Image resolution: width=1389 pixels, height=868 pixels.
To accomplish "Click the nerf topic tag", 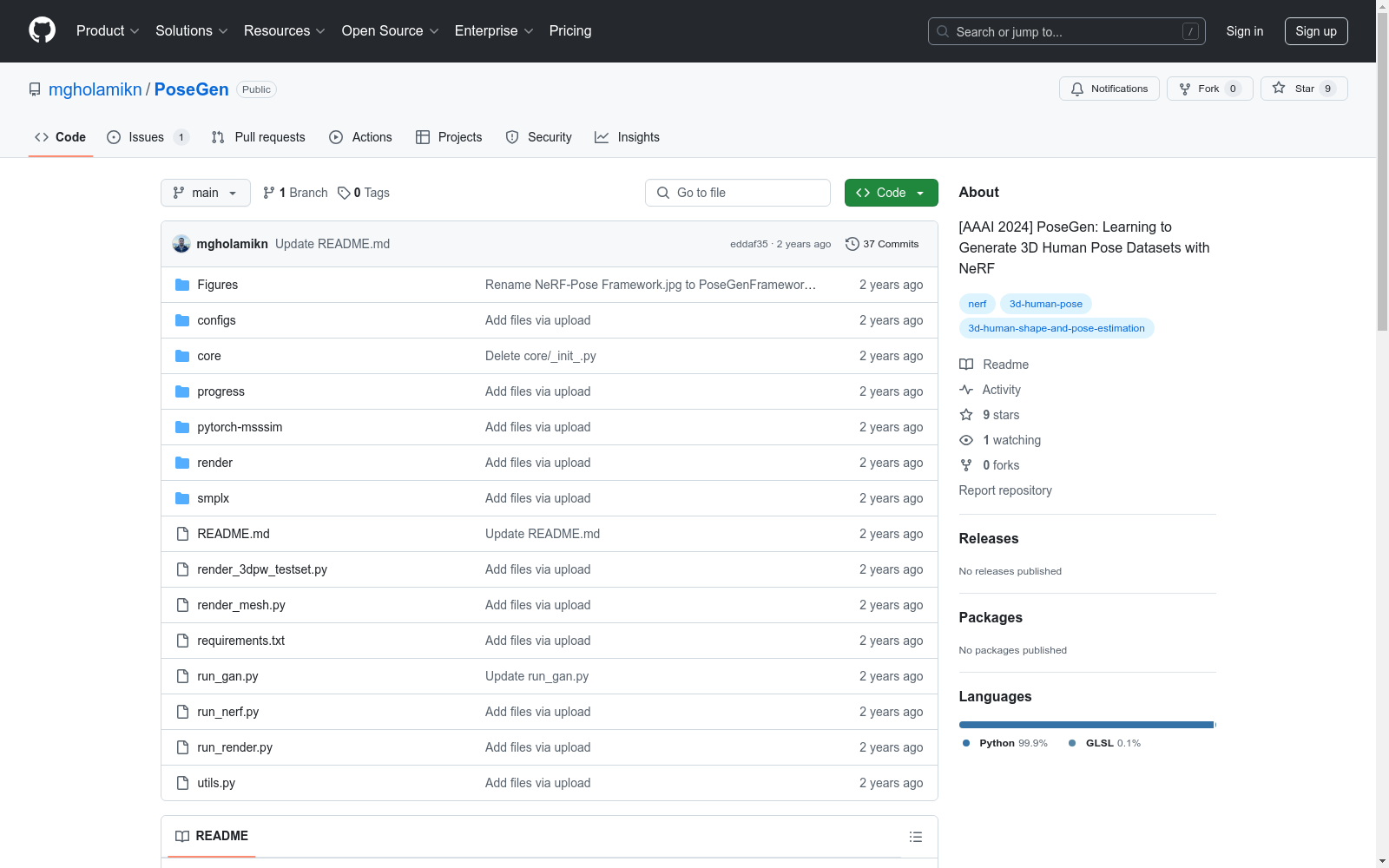I will pos(978,304).
